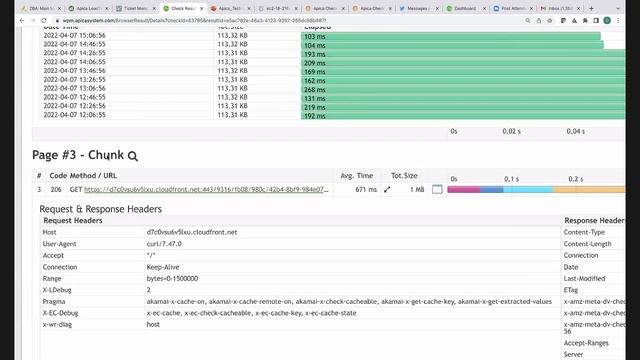The width and height of the screenshot is (640, 360).
Task: Open the extensions puzzle icon
Action: pos(585,20)
